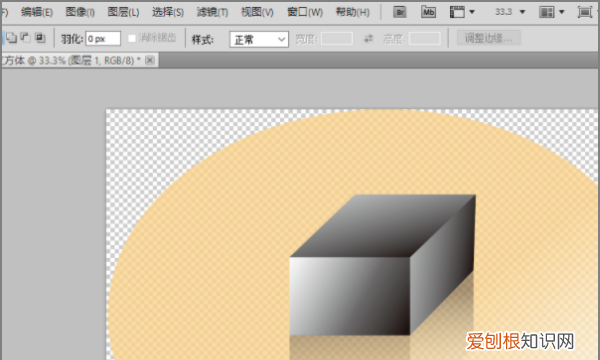
Task: Select the add to selection icon
Action: [11, 37]
